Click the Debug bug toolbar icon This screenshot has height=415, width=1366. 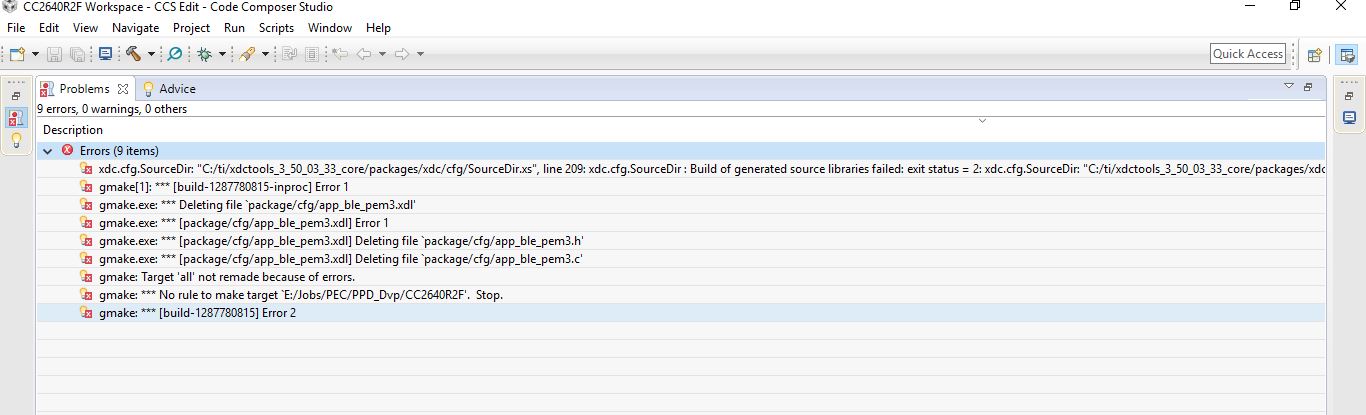click(205, 54)
